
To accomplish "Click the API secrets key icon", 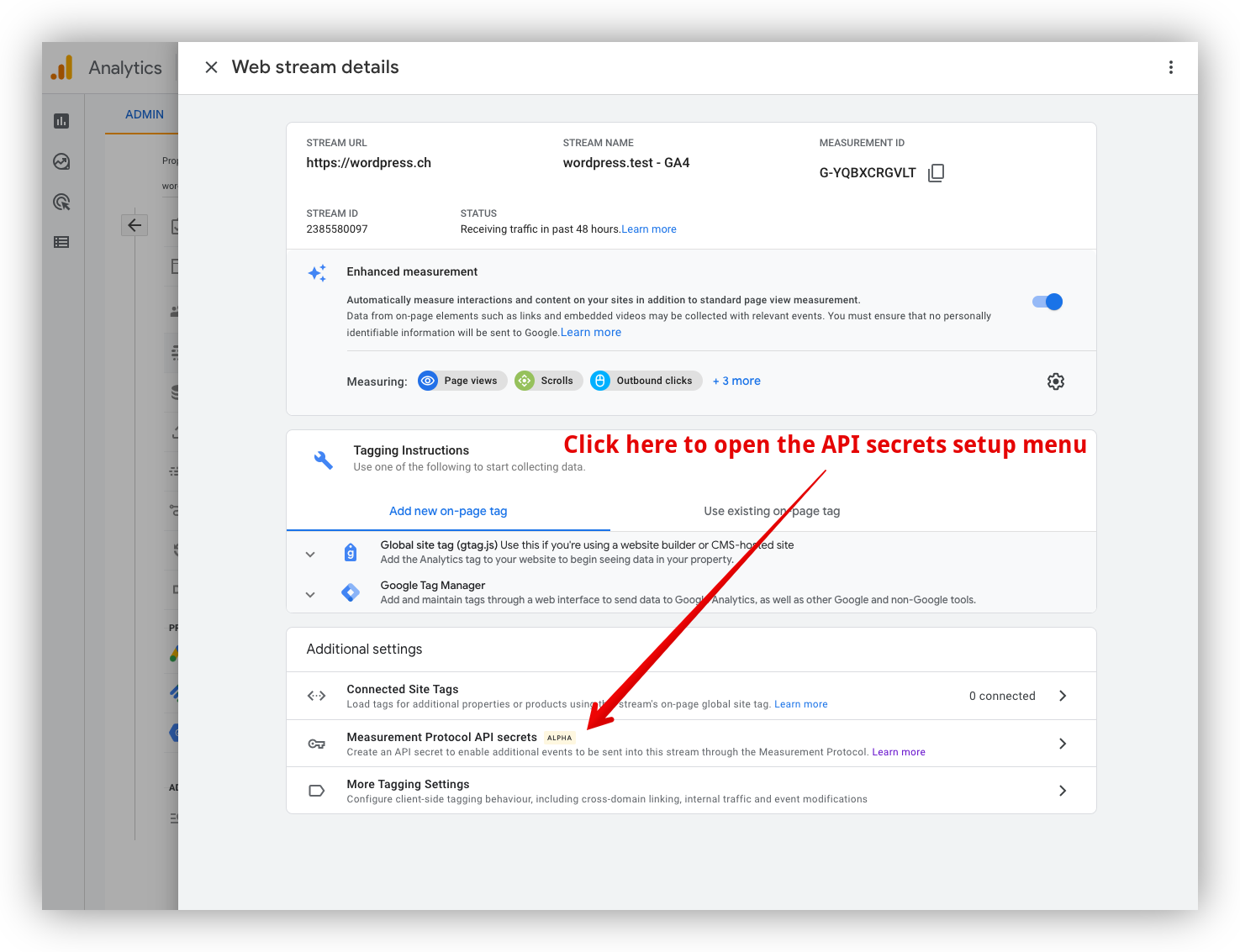I will [x=317, y=744].
